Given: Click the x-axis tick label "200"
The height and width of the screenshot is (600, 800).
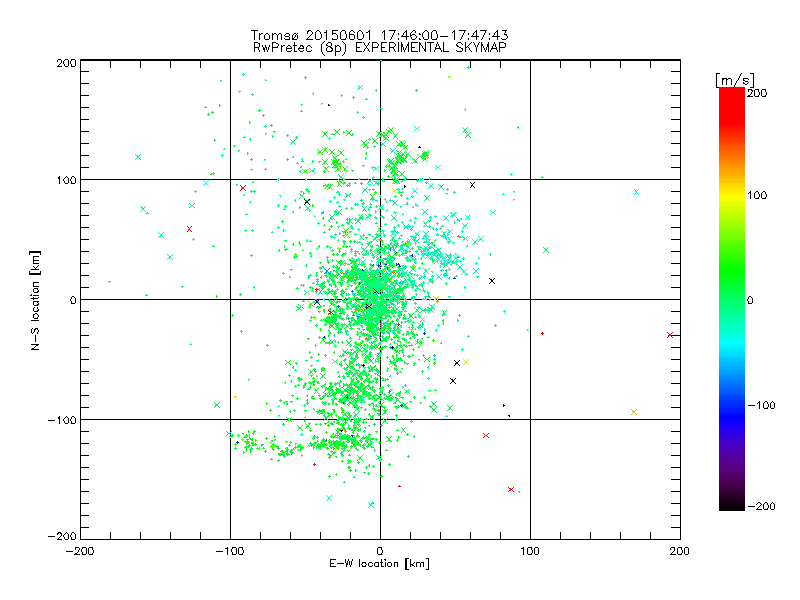Looking at the screenshot, I should click(x=680, y=551).
